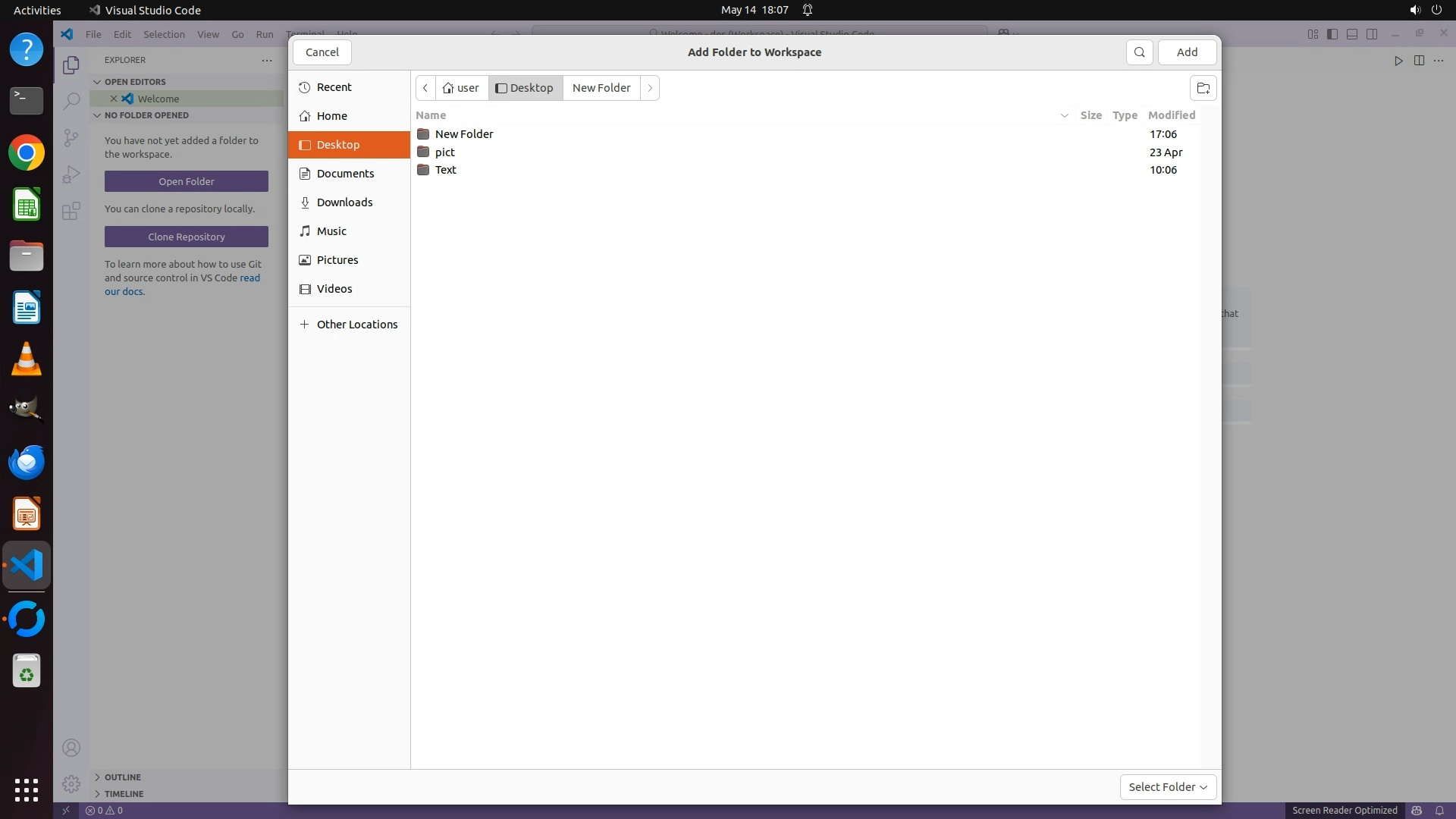Select Other Locations in the sidebar

click(356, 325)
